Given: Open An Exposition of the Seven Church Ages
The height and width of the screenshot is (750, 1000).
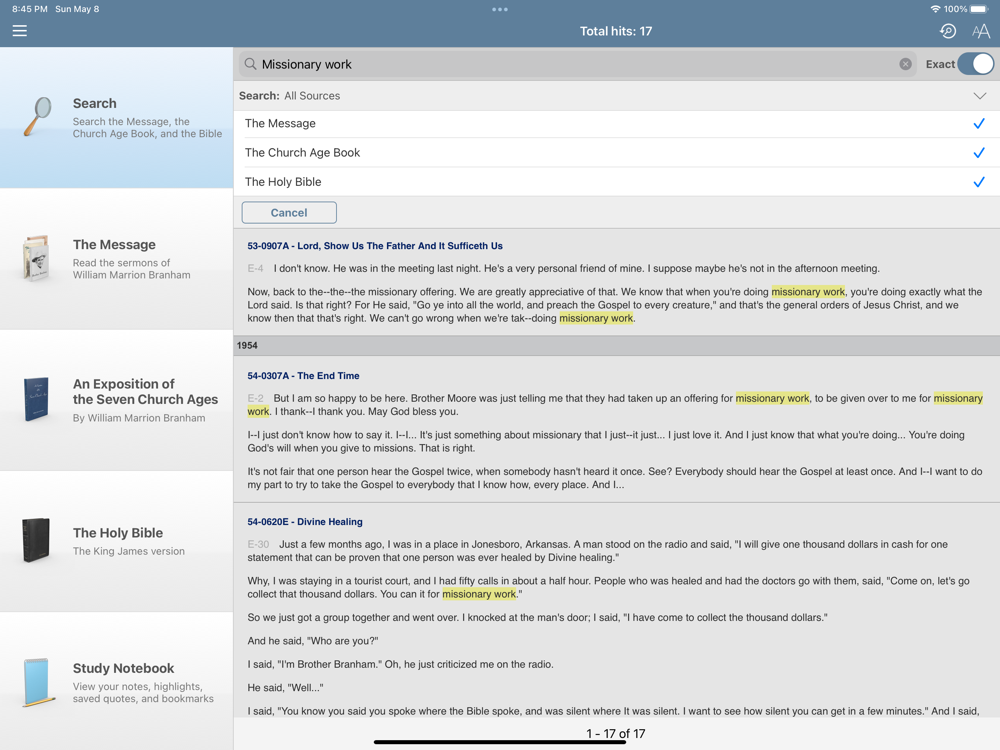Looking at the screenshot, I should coord(117,401).
